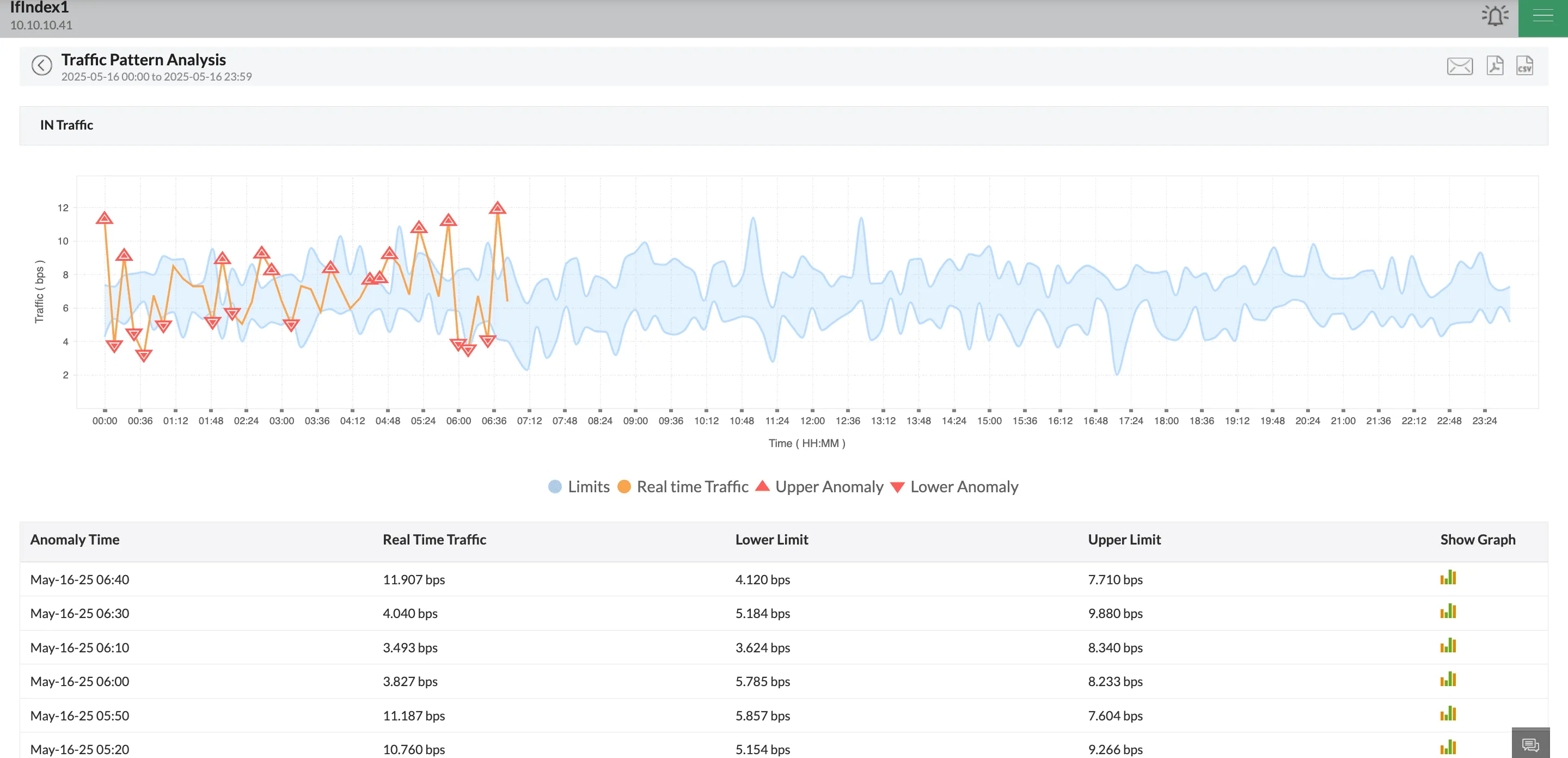Export report as CSV icon
Image resolution: width=1568 pixels, height=758 pixels.
point(1524,65)
